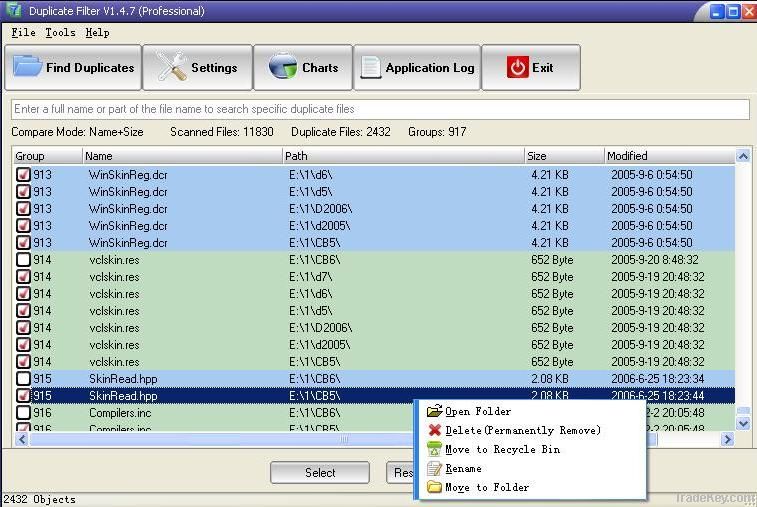Screen dimensions: 757x507
Task: Click the Find Duplicates folder icon
Action: click(27, 66)
